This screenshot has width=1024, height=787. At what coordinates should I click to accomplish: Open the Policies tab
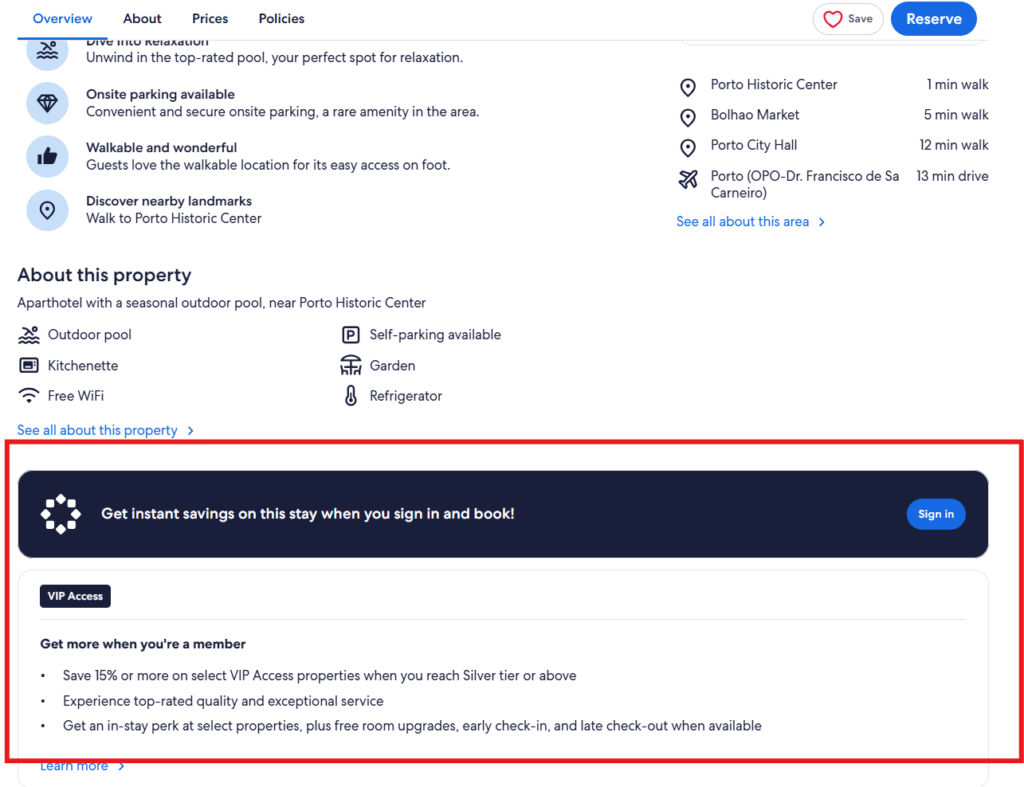[281, 18]
